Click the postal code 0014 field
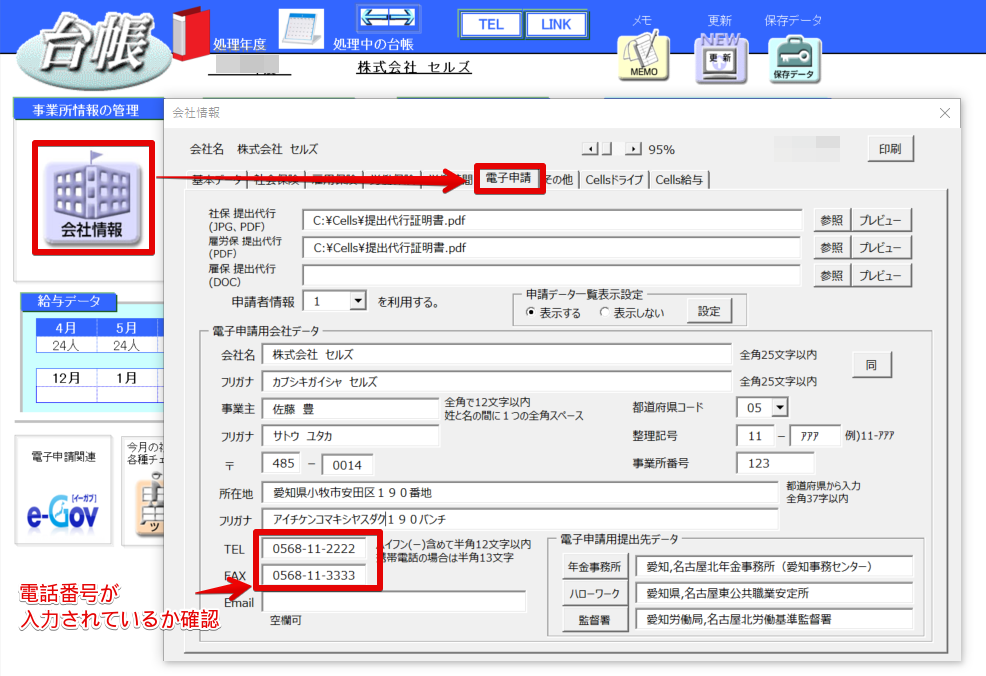This screenshot has height=676, width=986. click(x=347, y=465)
